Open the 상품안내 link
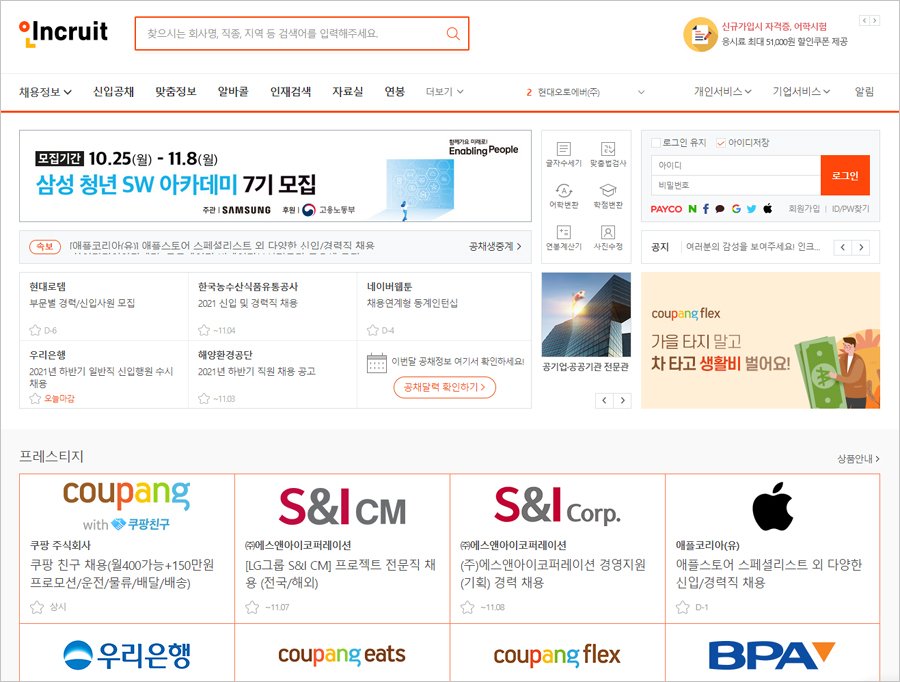The width and height of the screenshot is (900, 682). pos(858,459)
